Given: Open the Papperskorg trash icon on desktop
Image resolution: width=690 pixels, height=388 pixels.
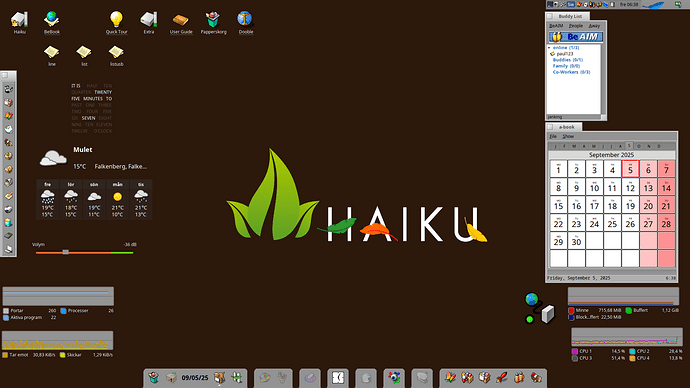Looking at the screenshot, I should [x=213, y=19].
